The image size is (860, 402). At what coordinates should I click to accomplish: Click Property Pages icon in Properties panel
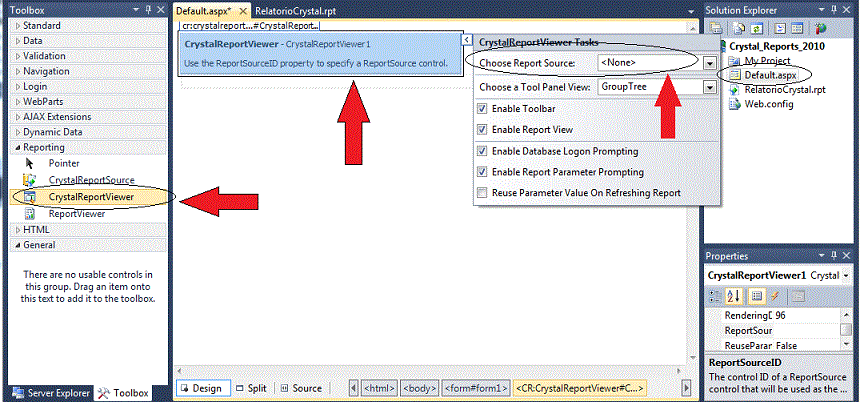click(798, 296)
